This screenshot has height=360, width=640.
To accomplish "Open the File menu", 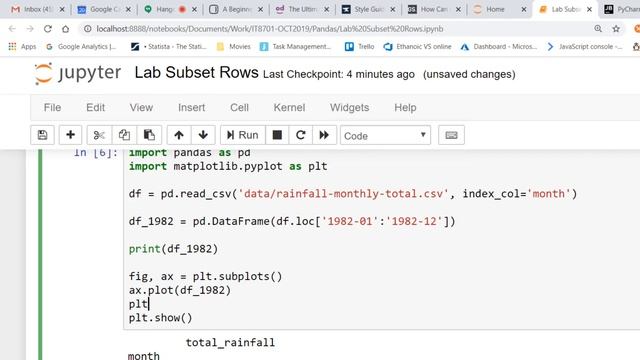I will coord(52,107).
